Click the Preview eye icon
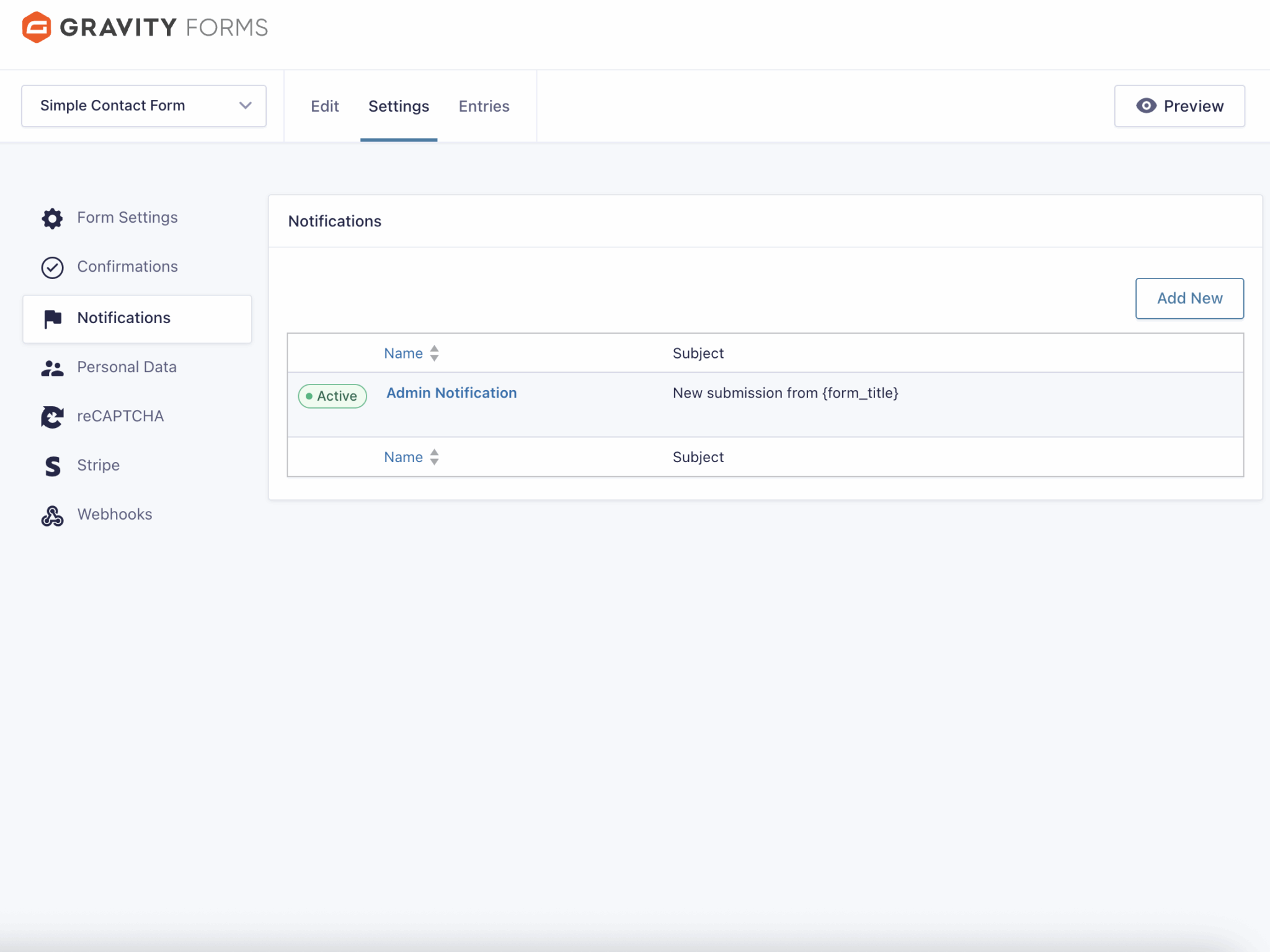Viewport: 1270px width, 952px height. pyautogui.click(x=1147, y=105)
